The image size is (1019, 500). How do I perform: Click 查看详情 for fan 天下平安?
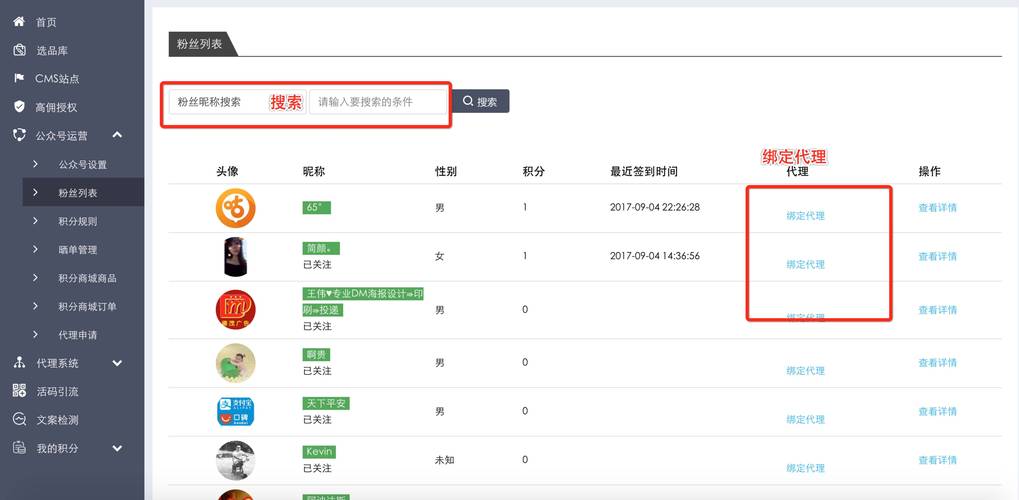pyautogui.click(x=937, y=412)
